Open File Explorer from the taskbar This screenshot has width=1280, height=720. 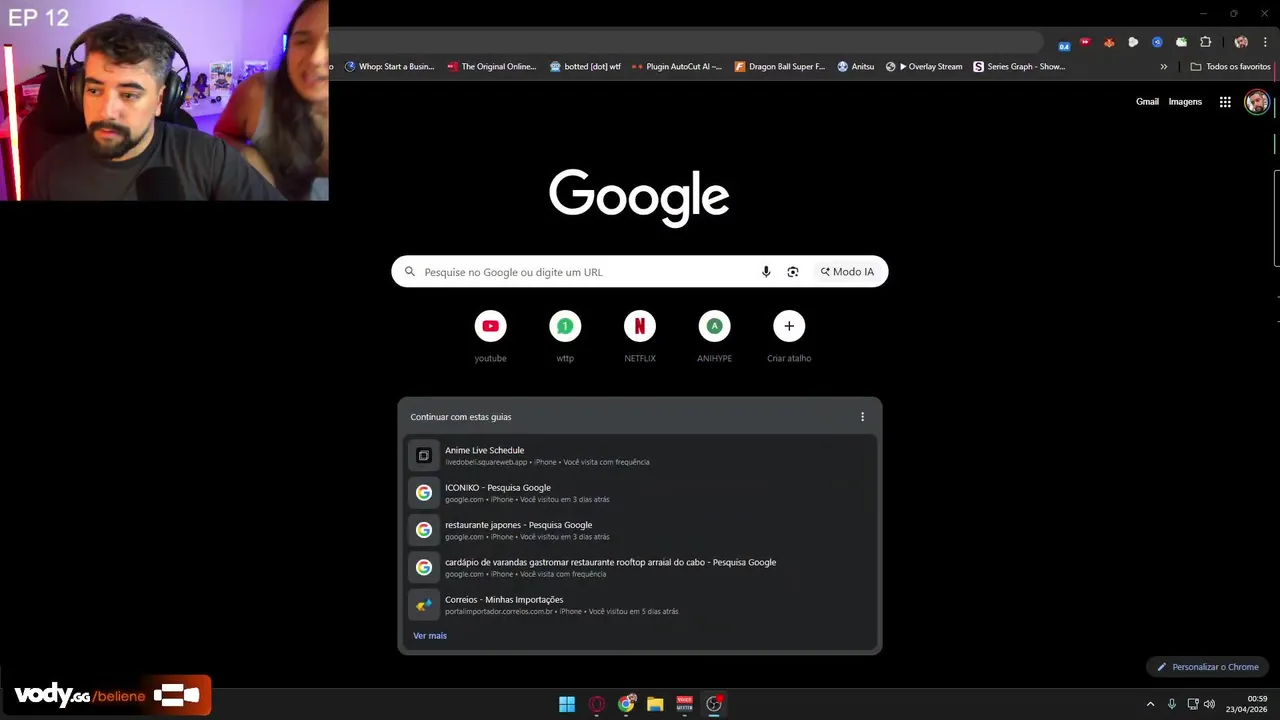(x=655, y=704)
